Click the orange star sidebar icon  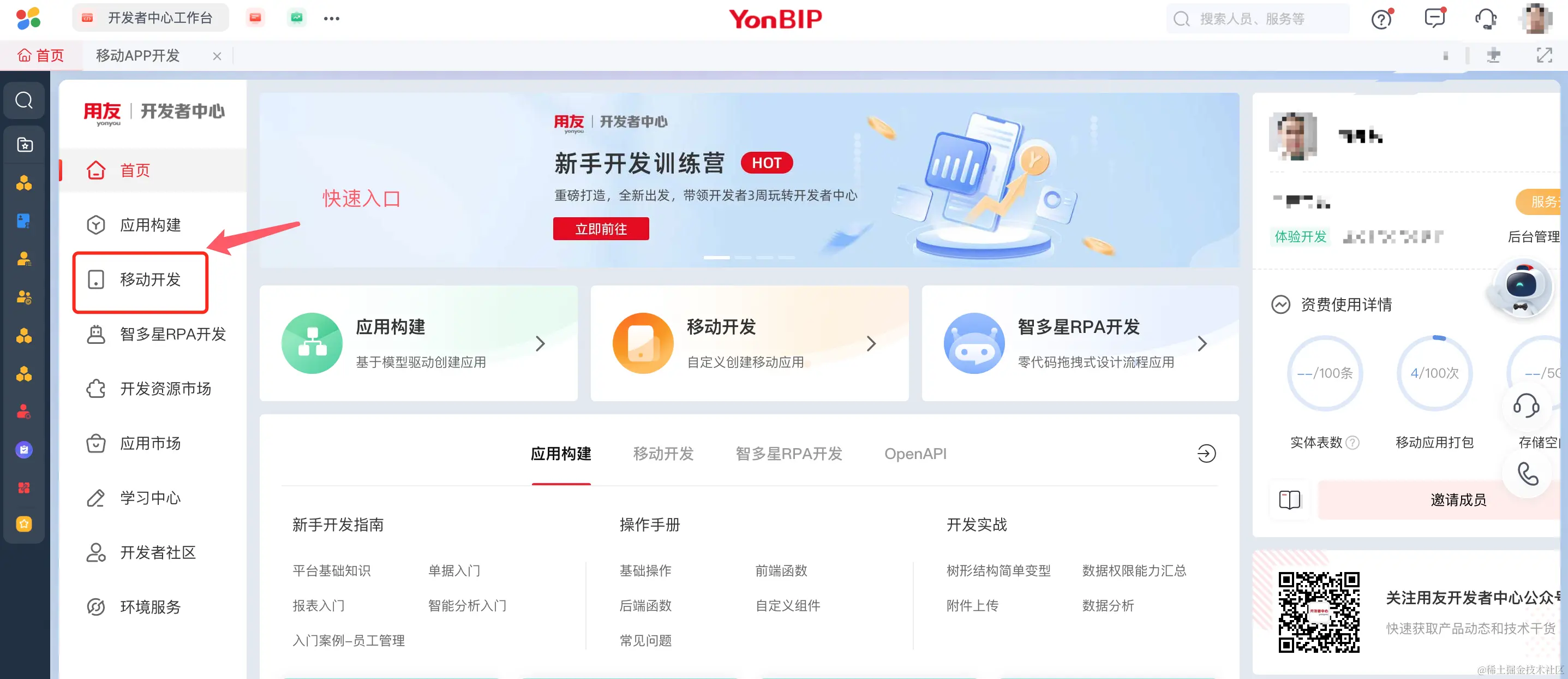(25, 523)
